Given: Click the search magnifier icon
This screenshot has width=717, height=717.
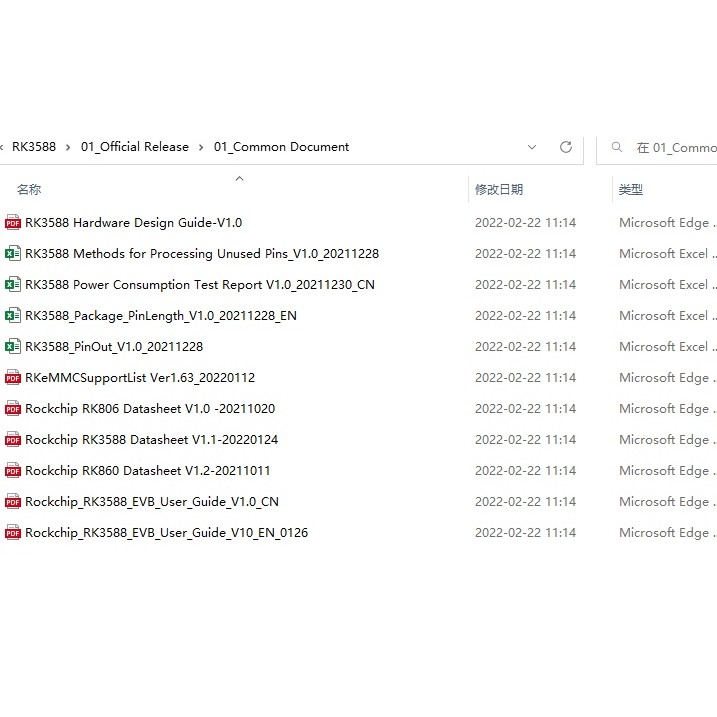Looking at the screenshot, I should (x=617, y=147).
